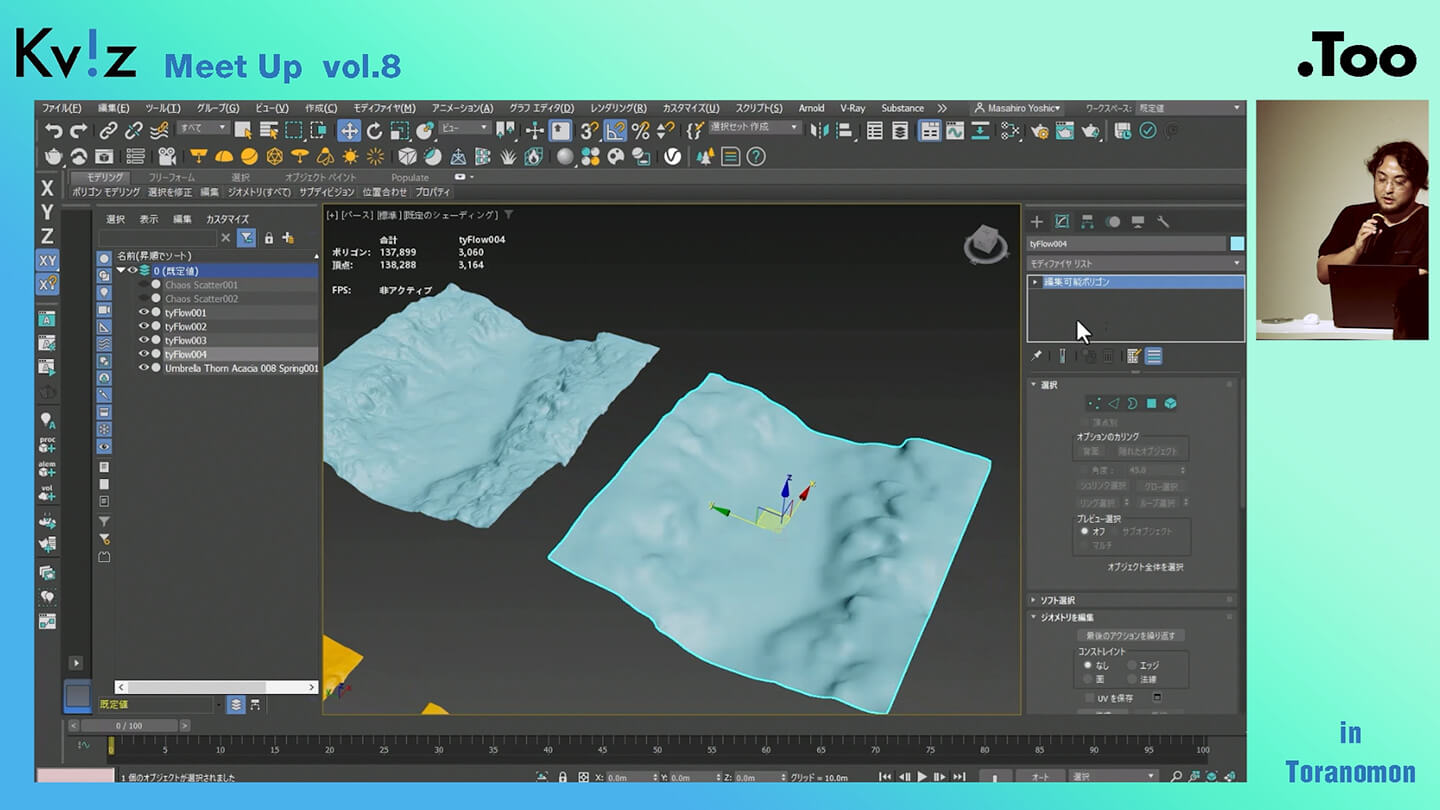Select the Move transform tool
This screenshot has height=810, width=1440.
click(349, 130)
